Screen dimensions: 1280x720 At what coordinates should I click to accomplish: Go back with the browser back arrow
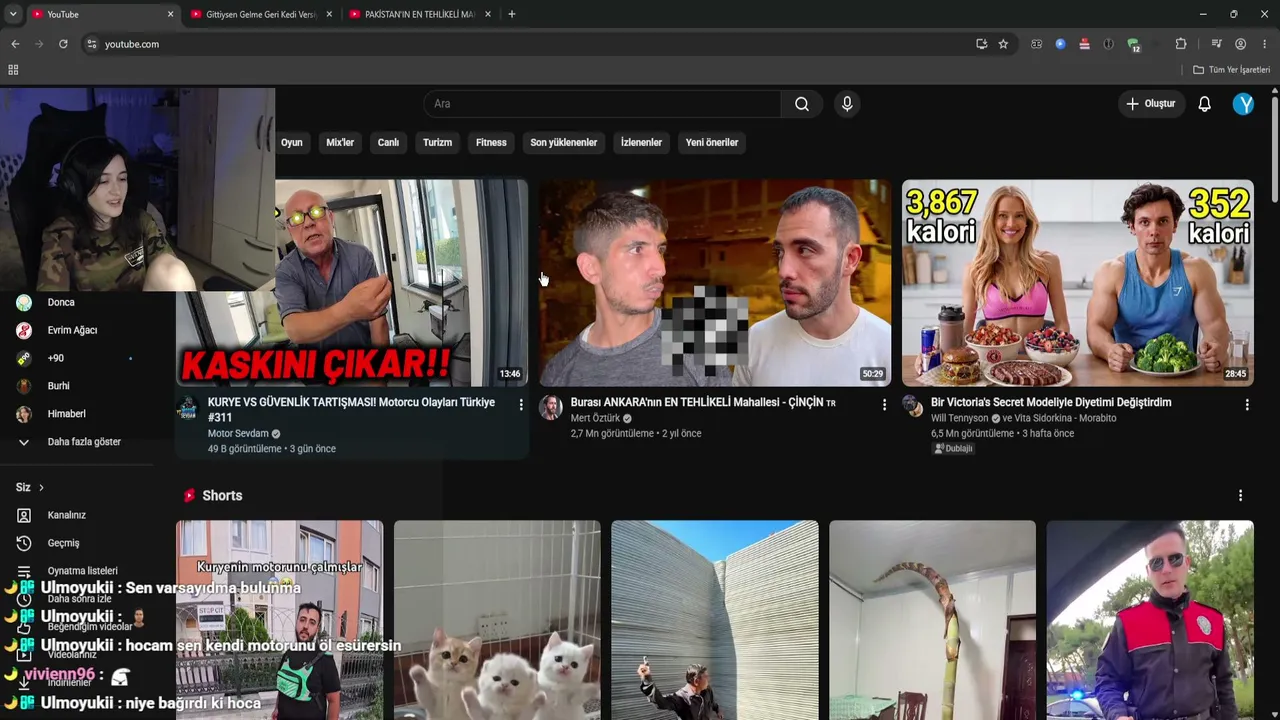point(15,44)
